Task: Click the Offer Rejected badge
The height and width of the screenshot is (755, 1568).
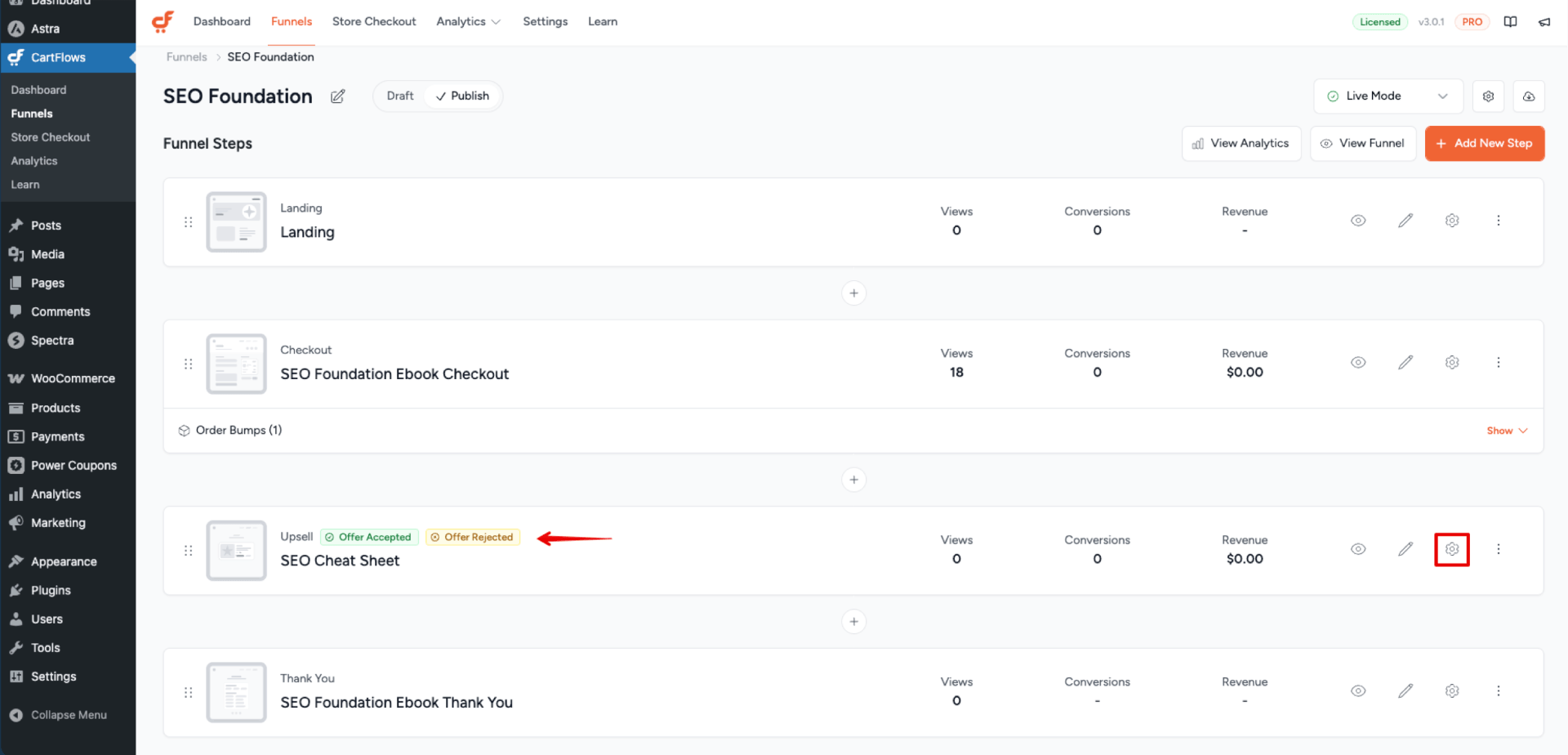Action: 473,538
